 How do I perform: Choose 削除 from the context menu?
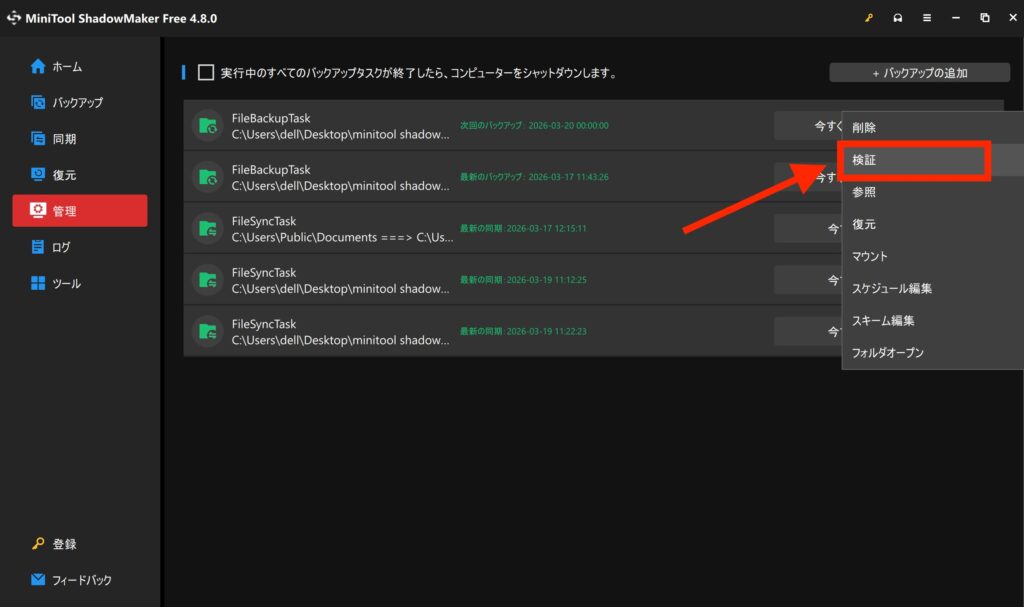point(864,127)
